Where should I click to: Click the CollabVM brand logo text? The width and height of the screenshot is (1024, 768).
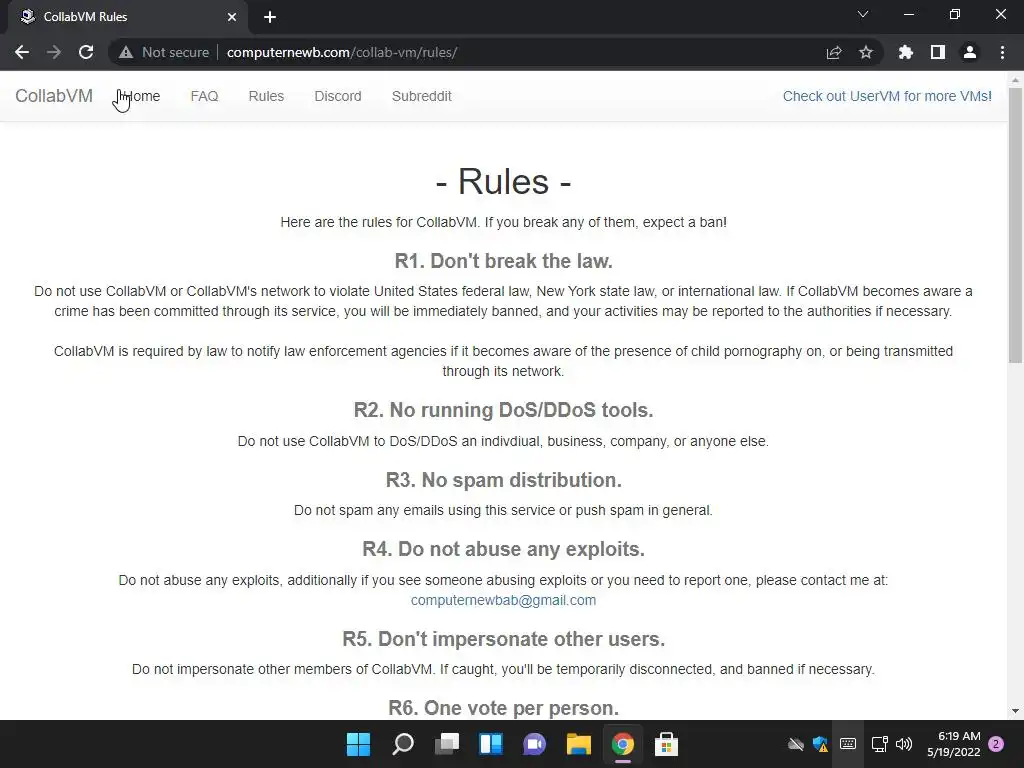tap(54, 96)
